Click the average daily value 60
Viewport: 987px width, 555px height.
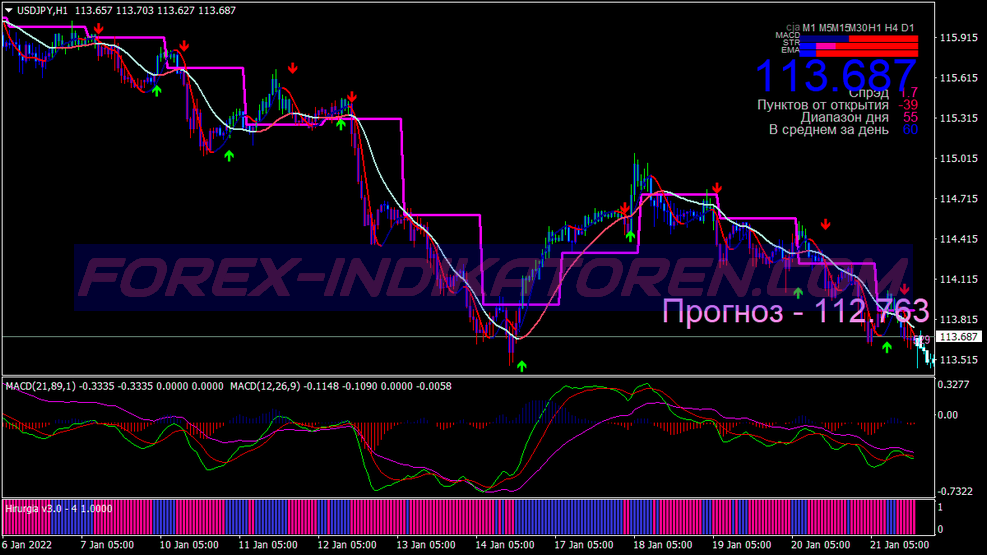pos(910,130)
